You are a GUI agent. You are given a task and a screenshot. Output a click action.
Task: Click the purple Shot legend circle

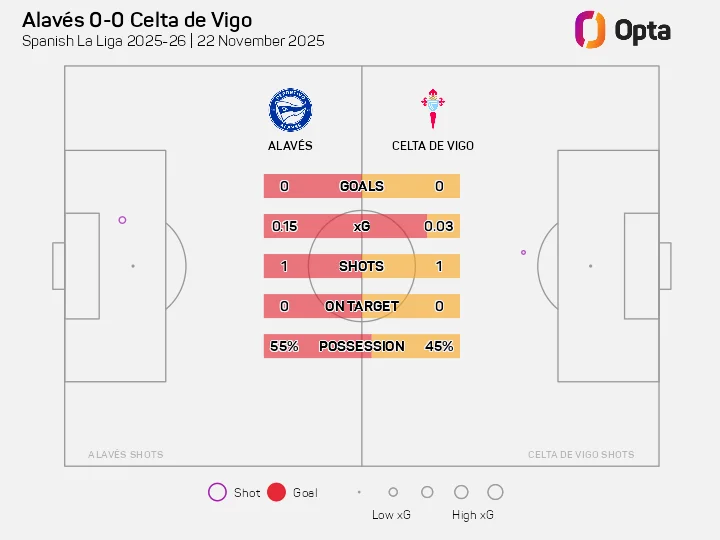click(217, 492)
